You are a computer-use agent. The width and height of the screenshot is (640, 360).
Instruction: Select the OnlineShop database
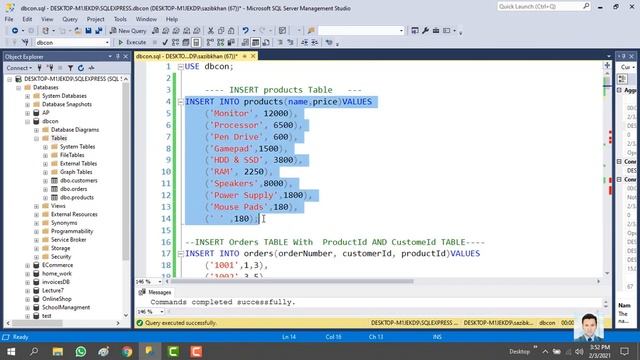pyautogui.click(x=57, y=299)
